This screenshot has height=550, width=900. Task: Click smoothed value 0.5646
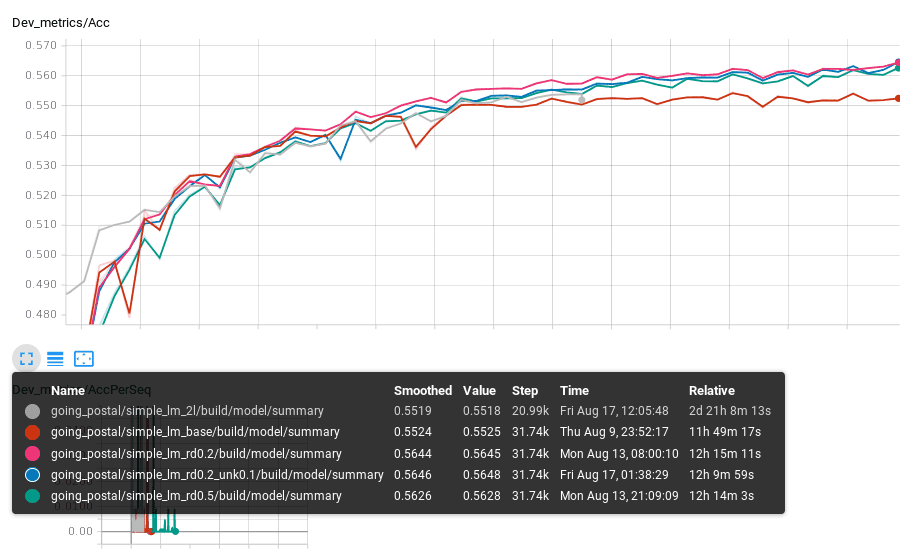click(413, 475)
